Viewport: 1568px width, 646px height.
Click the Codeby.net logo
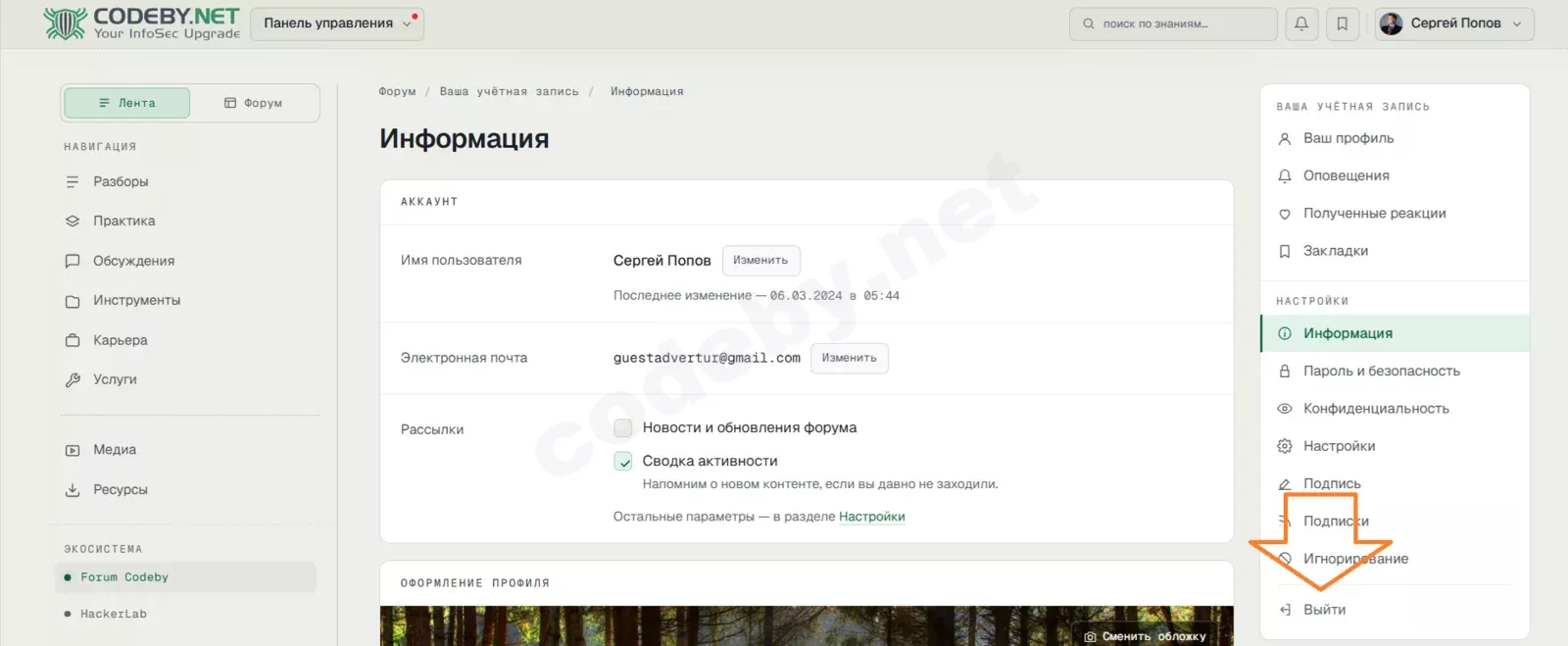pyautogui.click(x=142, y=24)
